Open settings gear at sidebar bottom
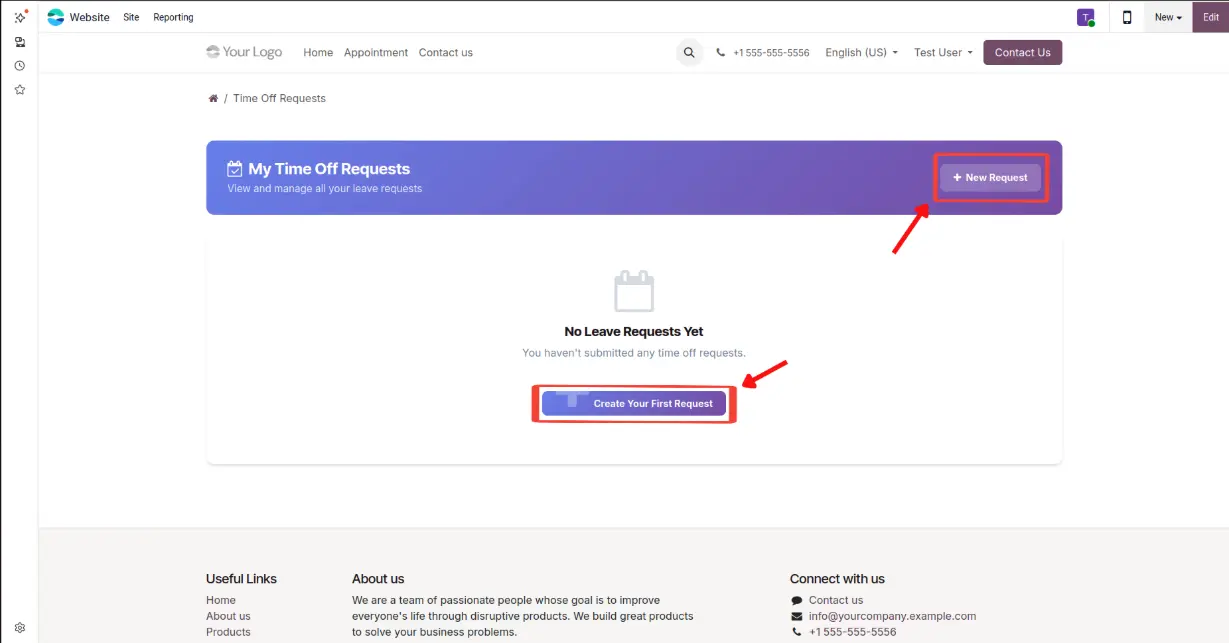 point(19,628)
